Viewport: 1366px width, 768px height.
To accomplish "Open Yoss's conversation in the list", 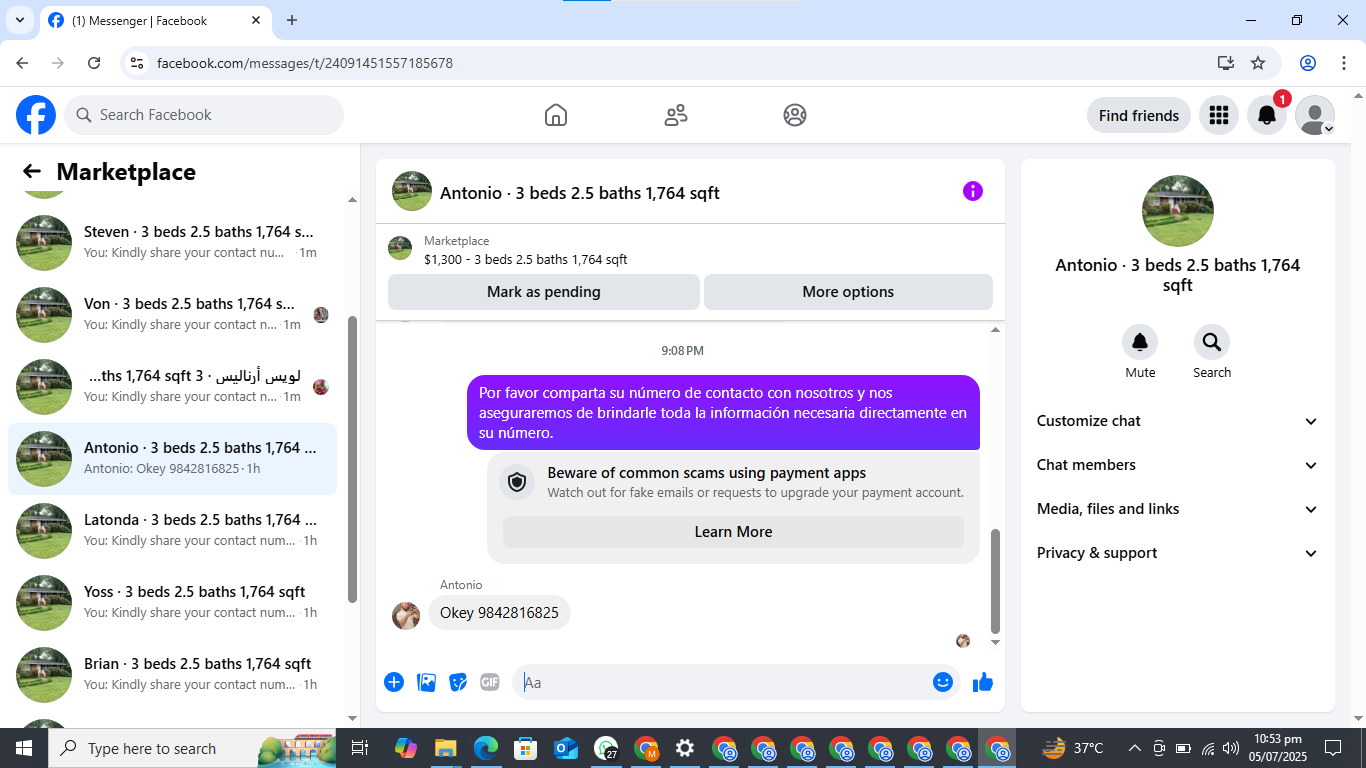I will (172, 602).
